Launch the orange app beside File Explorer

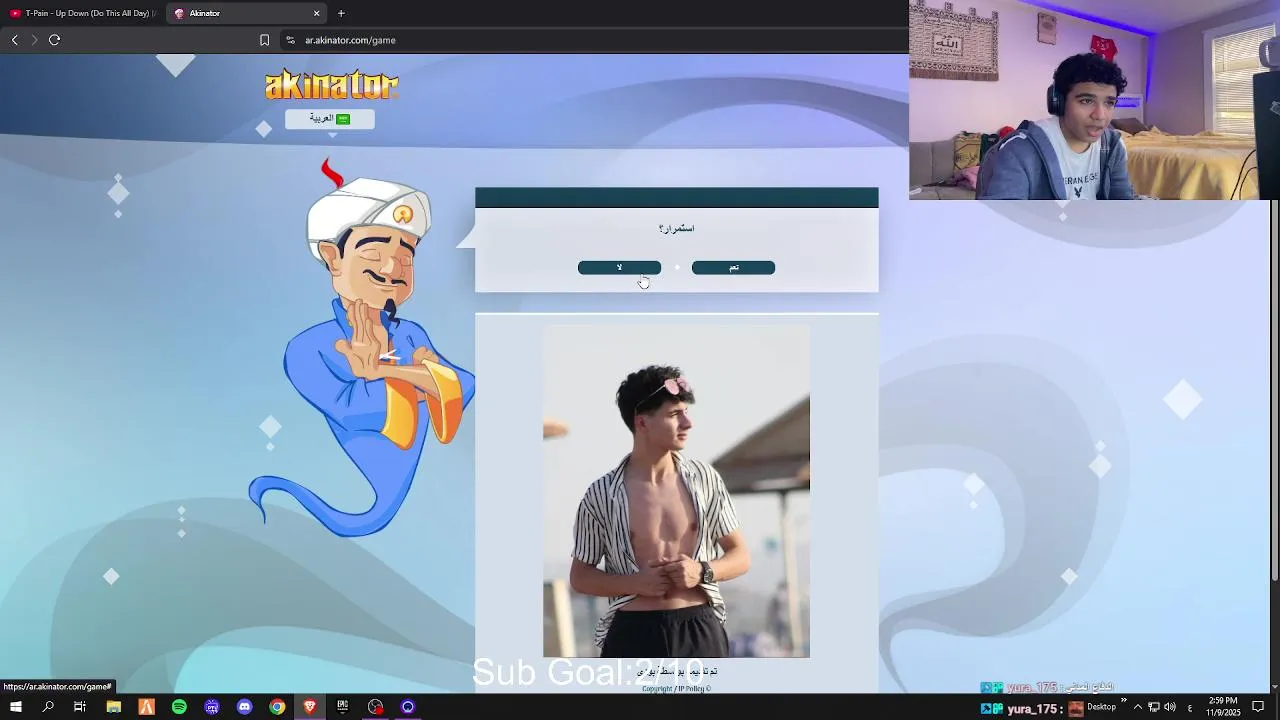tap(147, 707)
